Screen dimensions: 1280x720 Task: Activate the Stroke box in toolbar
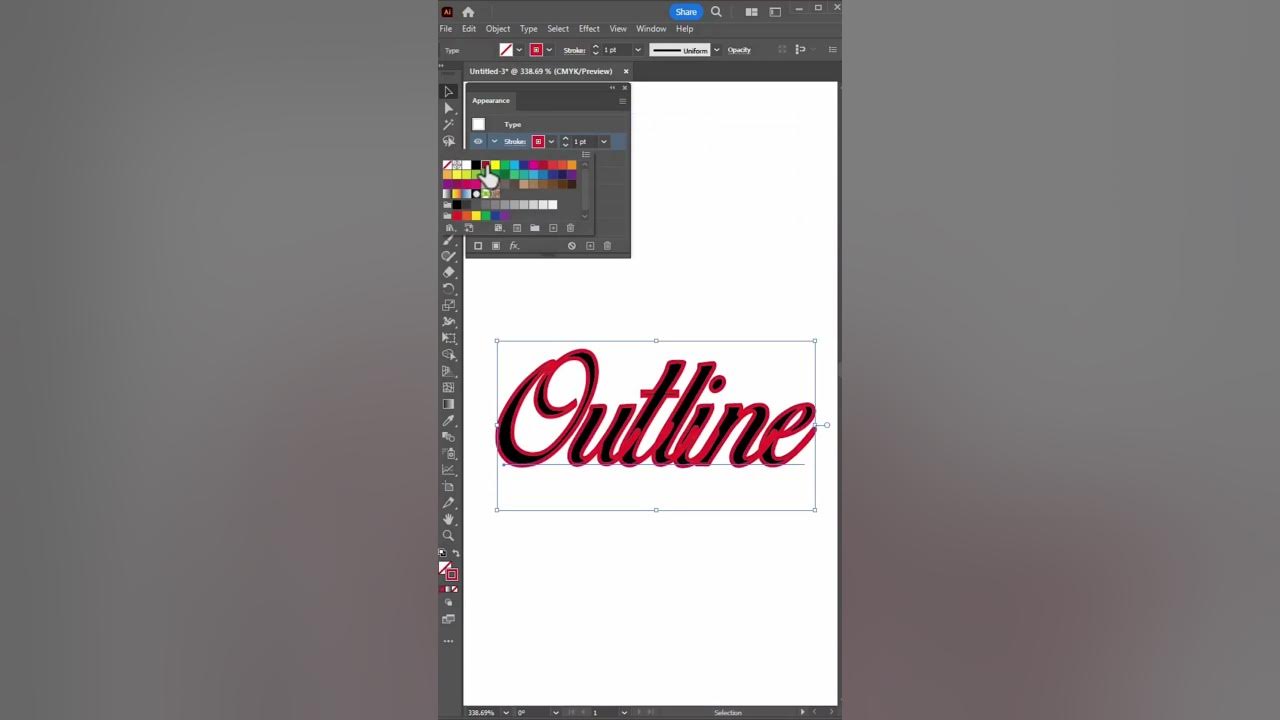coord(451,574)
